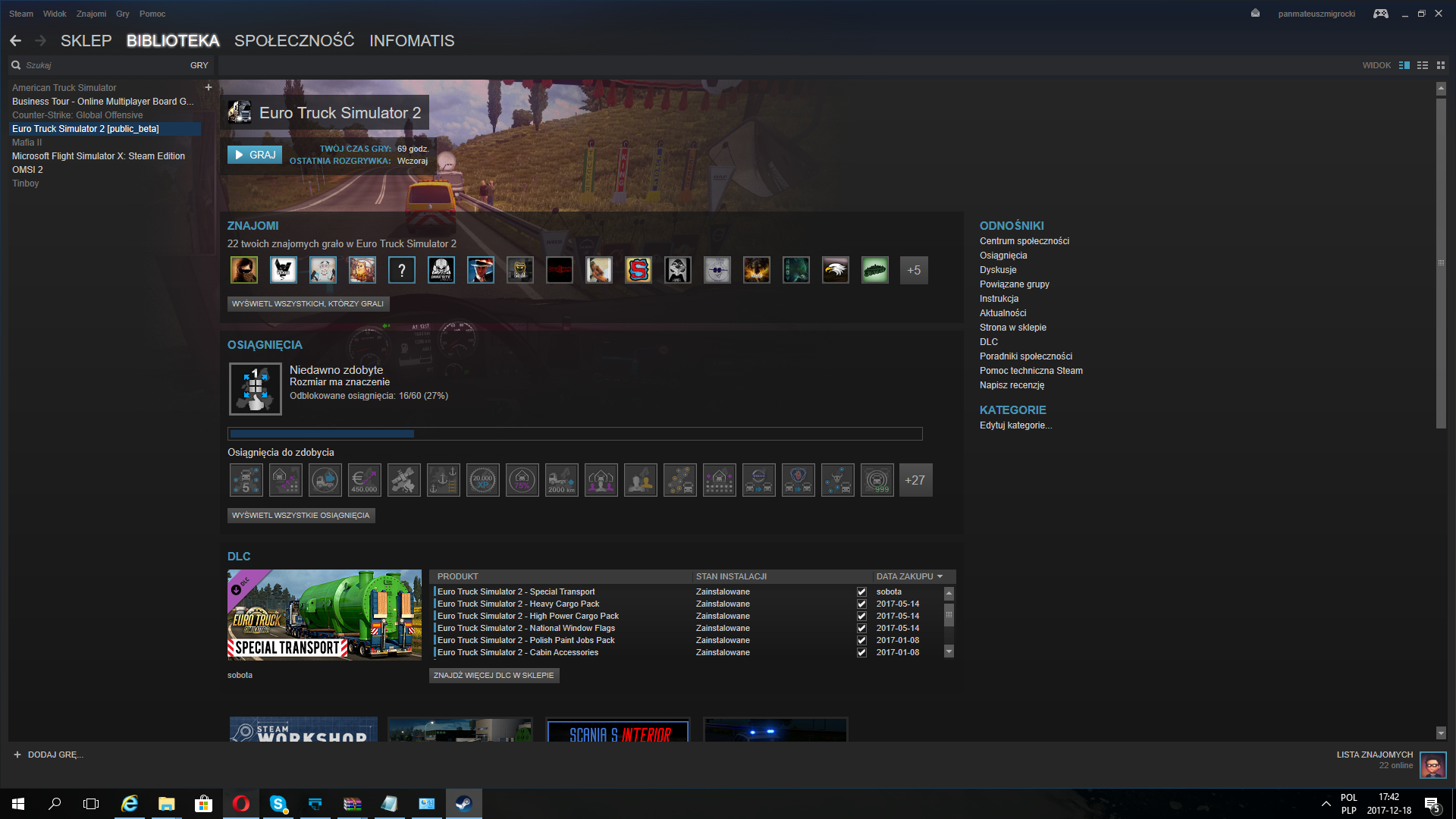1456x819 pixels.
Task: Click the GRAJ play button
Action: (255, 155)
